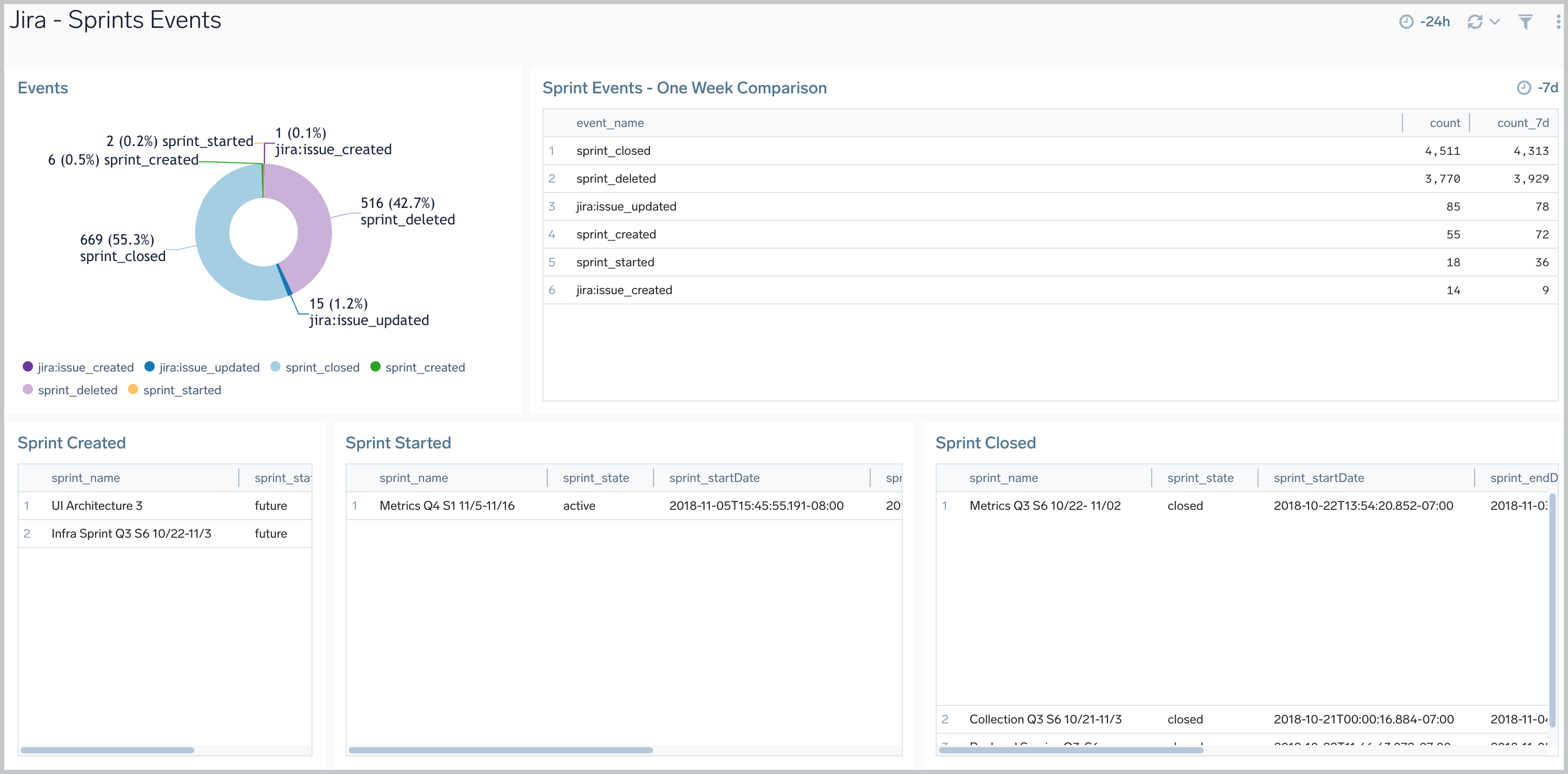The image size is (1568, 774).
Task: Click the Jira - Sprints Events dashboard title
Action: click(115, 20)
